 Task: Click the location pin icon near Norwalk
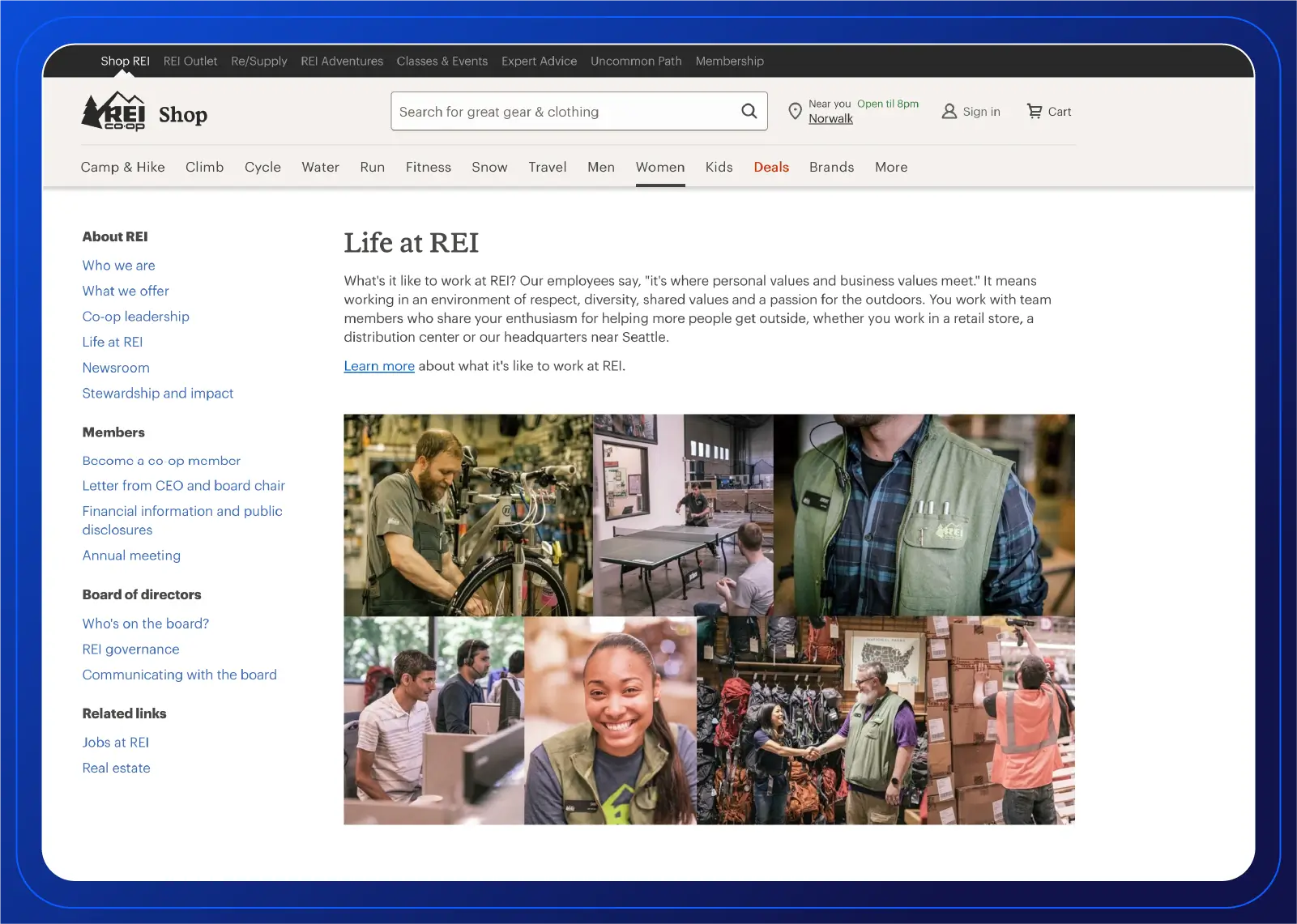[795, 111]
